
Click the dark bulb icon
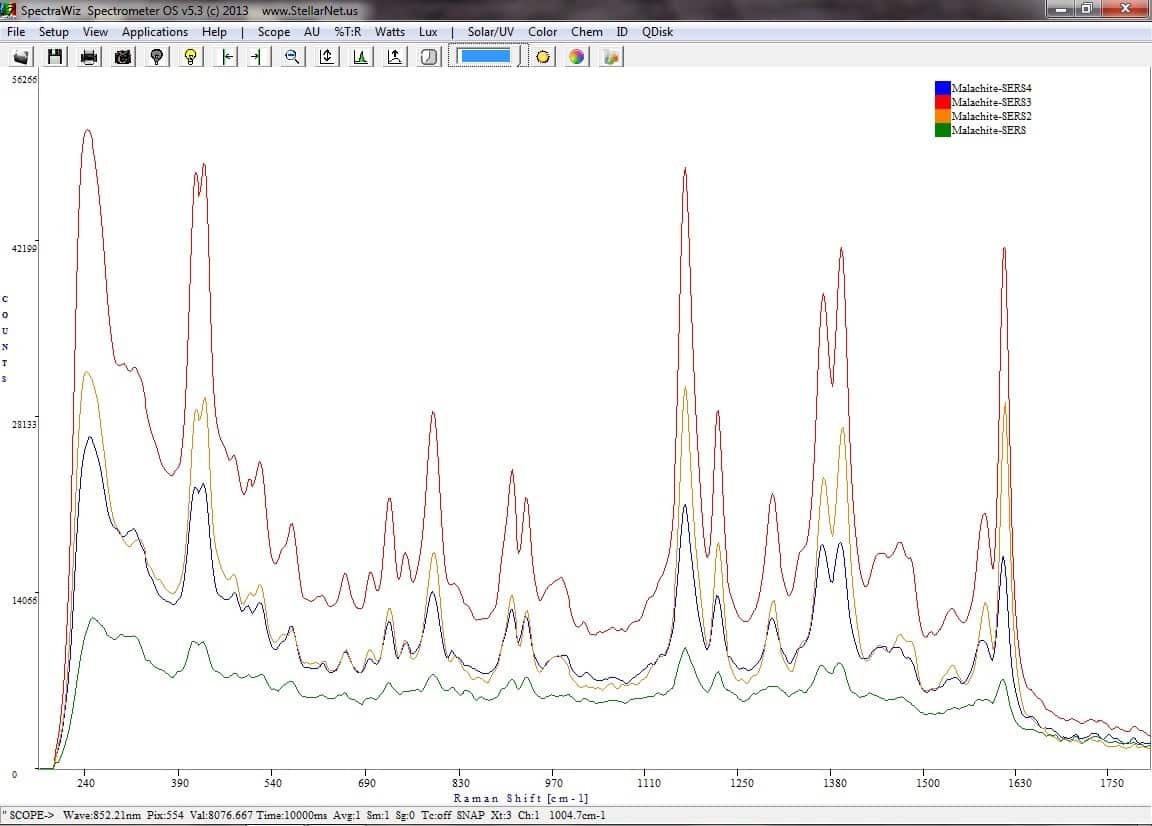(x=156, y=57)
